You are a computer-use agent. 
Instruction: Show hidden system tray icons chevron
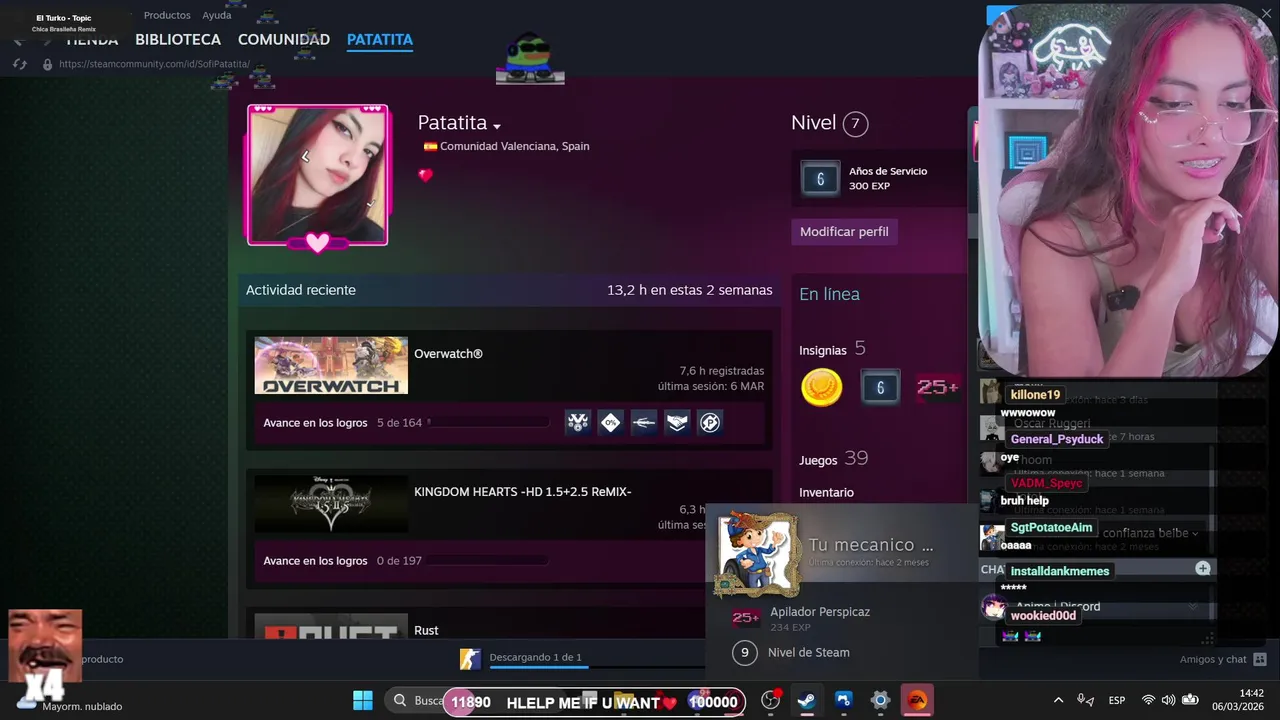(1058, 700)
